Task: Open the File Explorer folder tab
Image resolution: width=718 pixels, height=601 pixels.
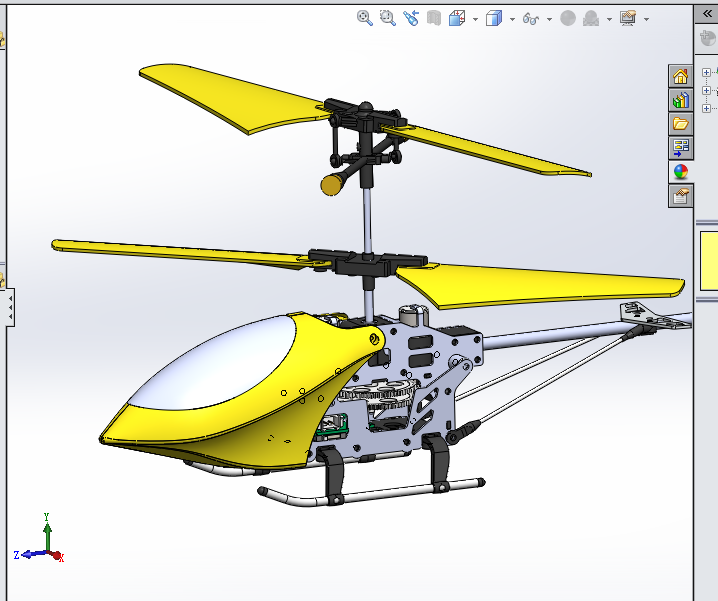Action: [x=680, y=124]
